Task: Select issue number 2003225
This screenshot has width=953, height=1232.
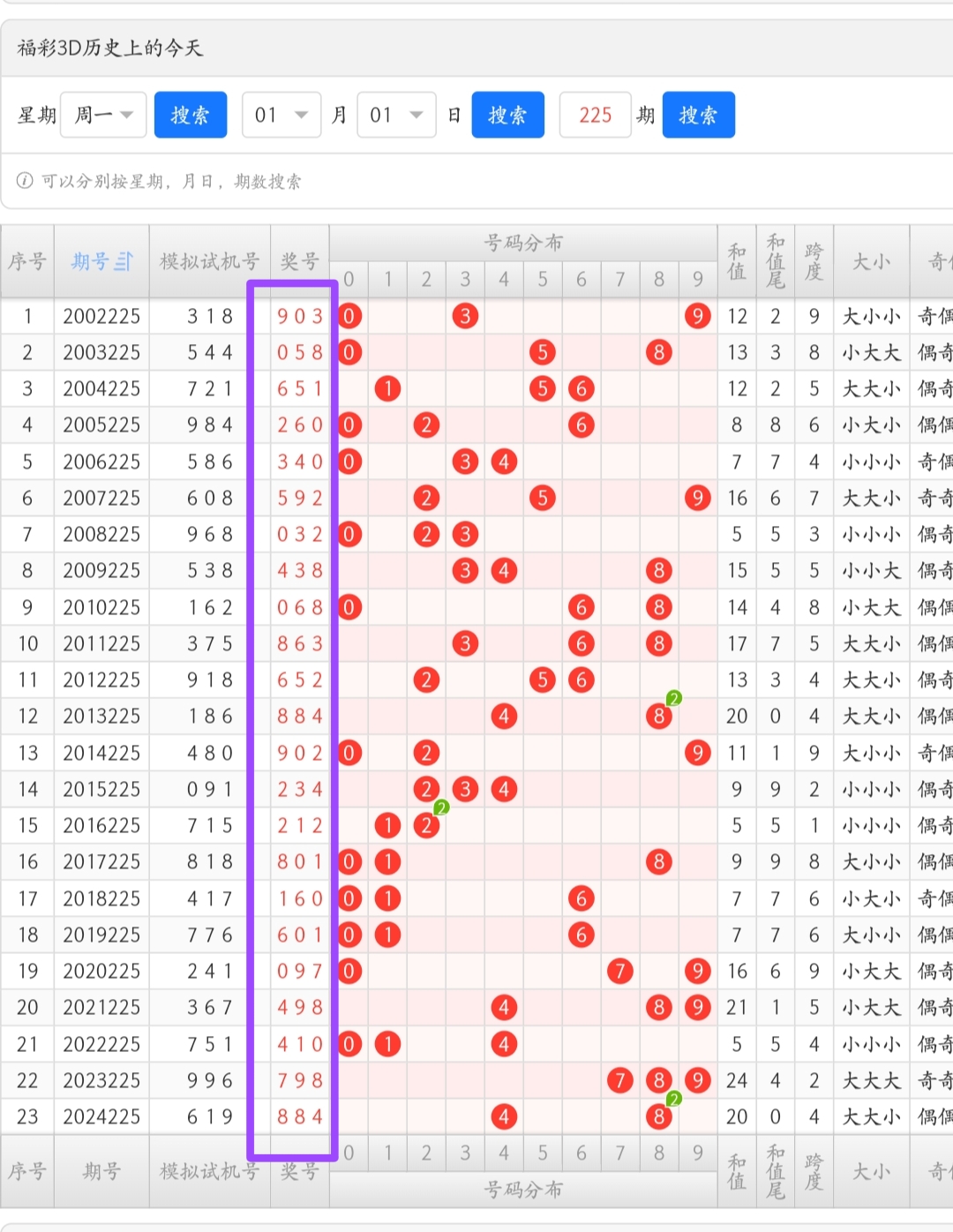Action: (101, 352)
